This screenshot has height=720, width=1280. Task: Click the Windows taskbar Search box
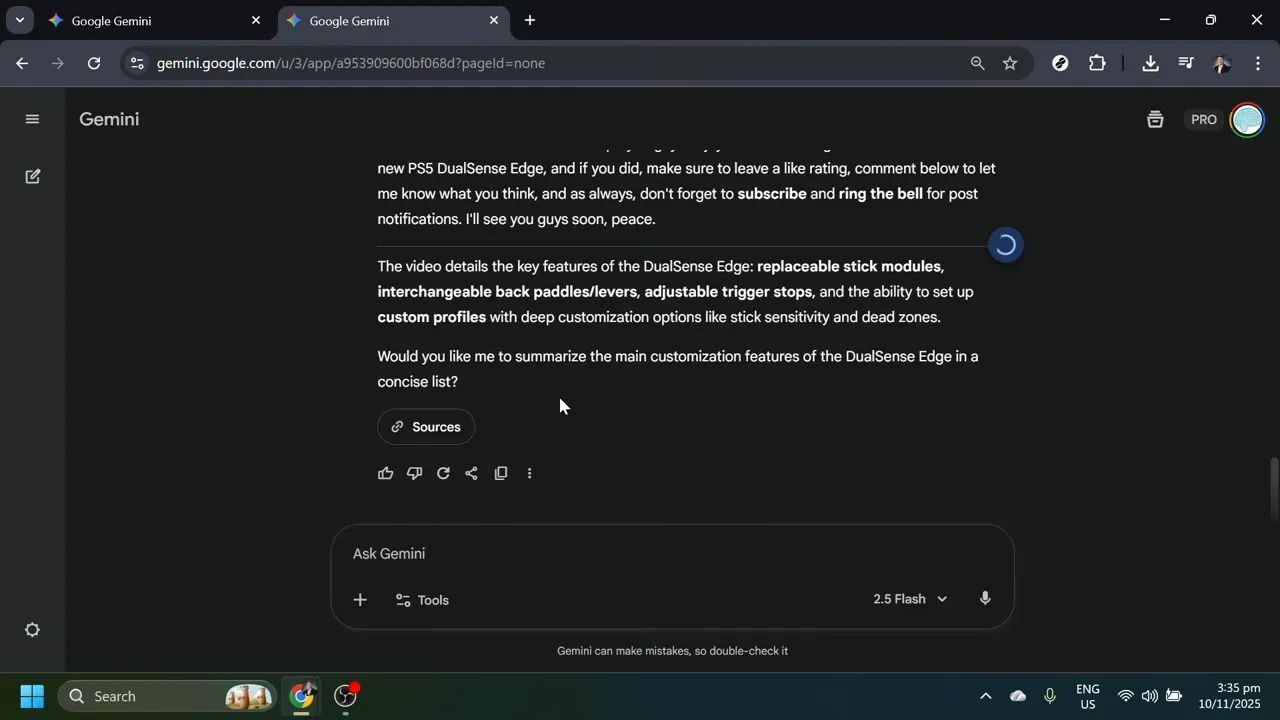[x=167, y=696]
